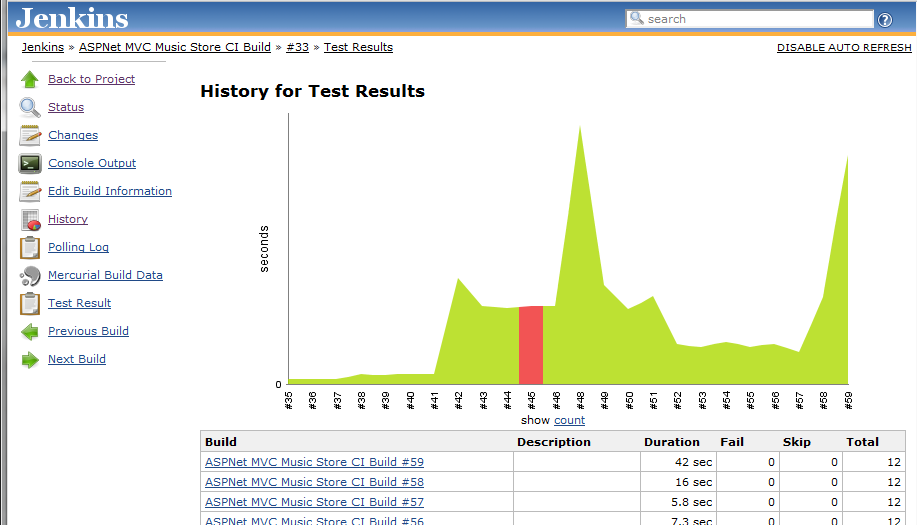Click the magnifier icon inside search box

tap(636, 18)
